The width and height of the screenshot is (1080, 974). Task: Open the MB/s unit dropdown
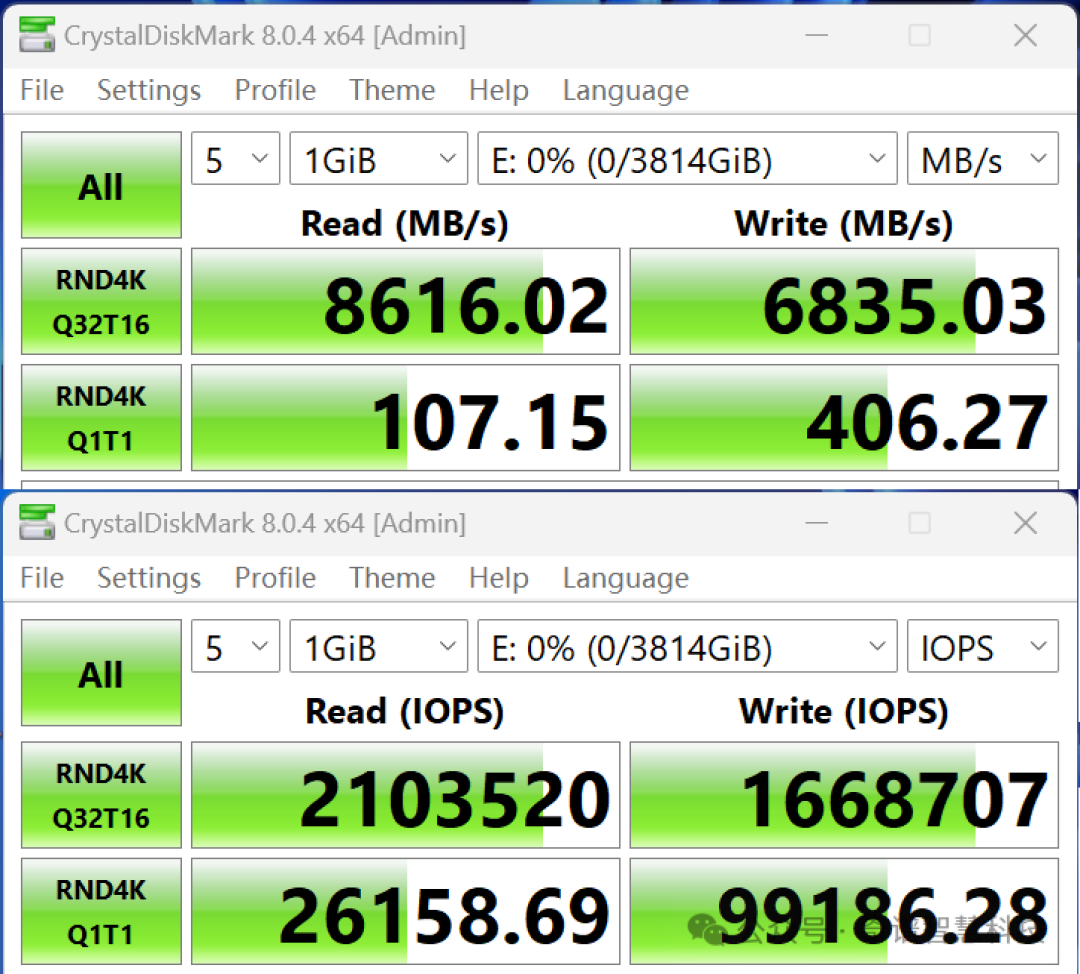tap(982, 158)
